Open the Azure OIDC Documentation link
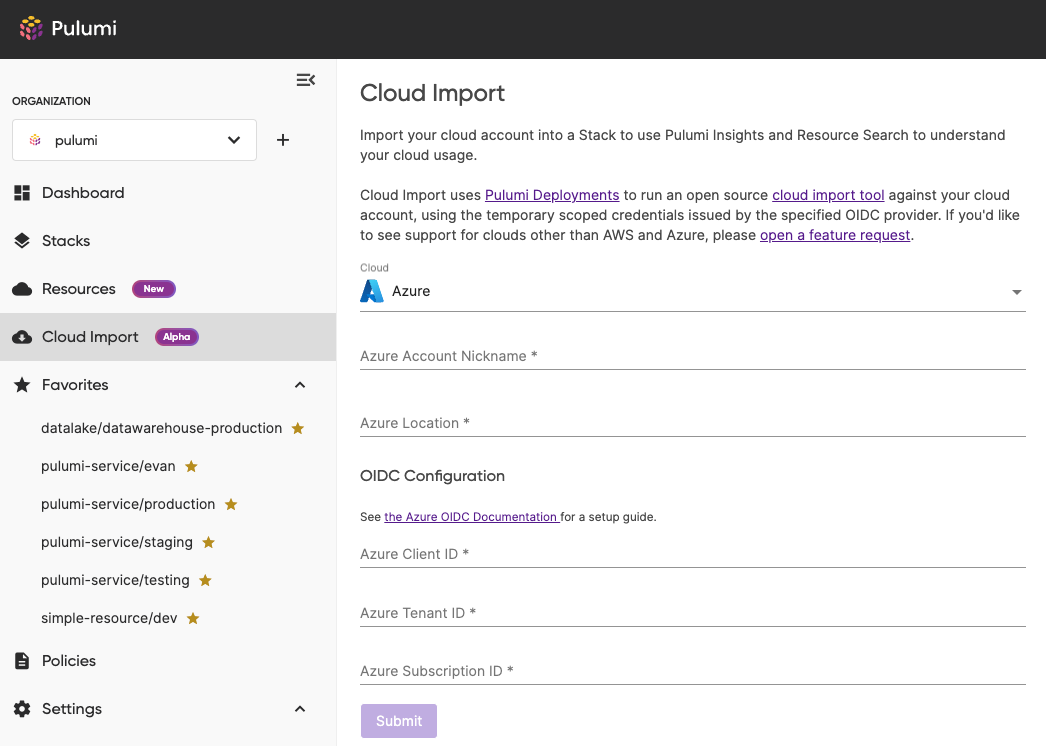 (472, 516)
